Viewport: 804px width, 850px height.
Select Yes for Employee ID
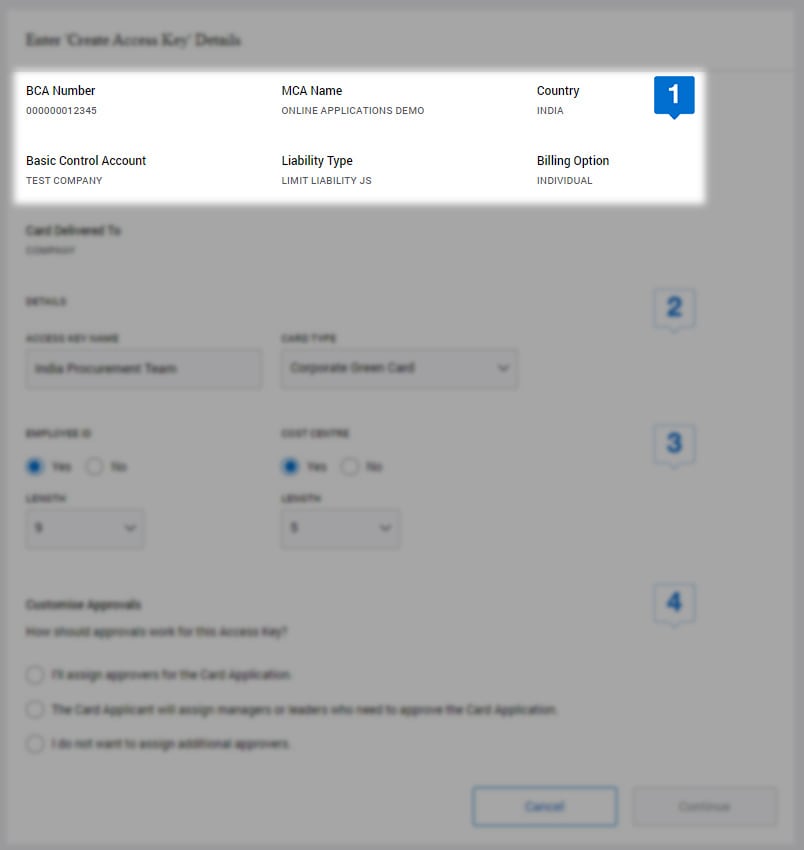tap(35, 466)
